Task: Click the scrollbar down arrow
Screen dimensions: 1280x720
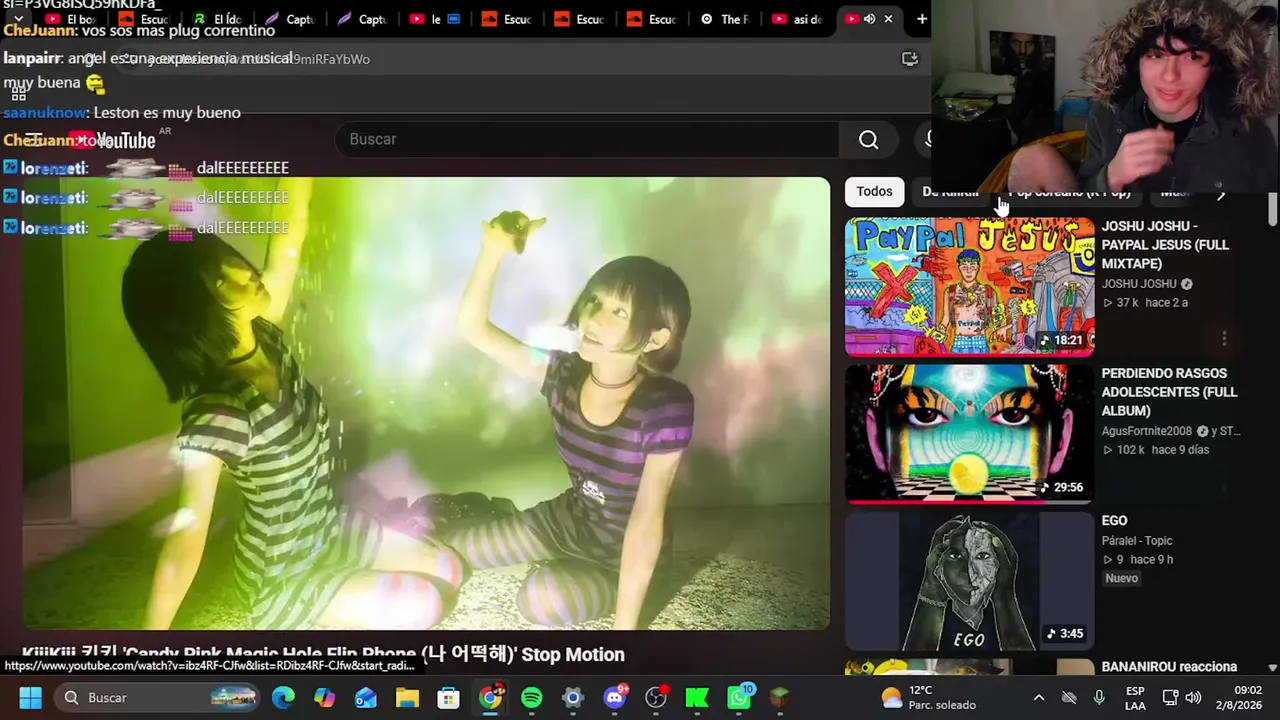Action: click(1272, 667)
